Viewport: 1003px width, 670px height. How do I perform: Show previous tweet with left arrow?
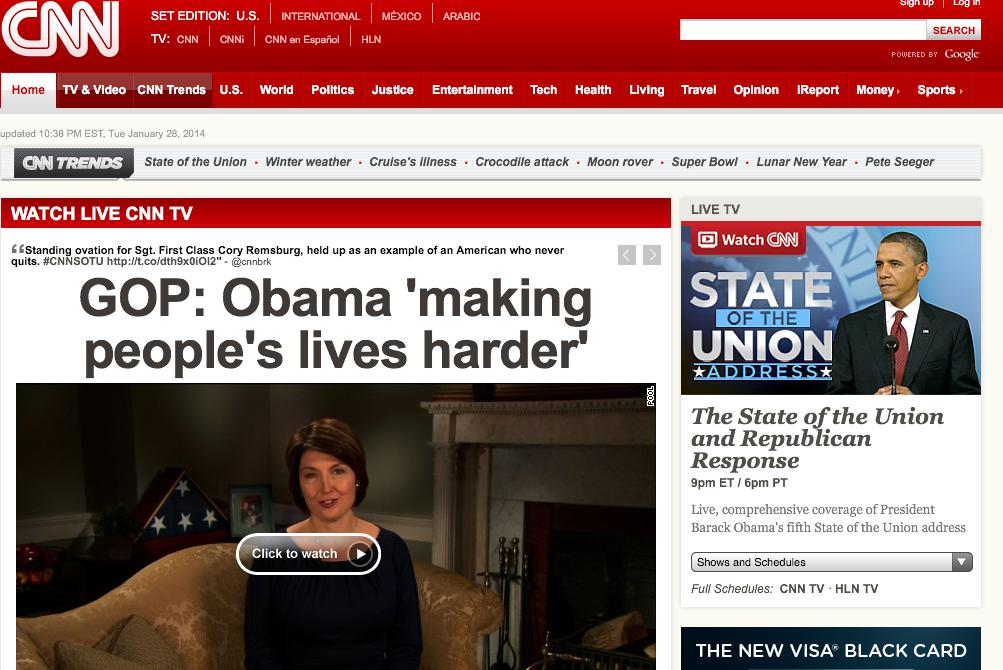pyautogui.click(x=627, y=255)
